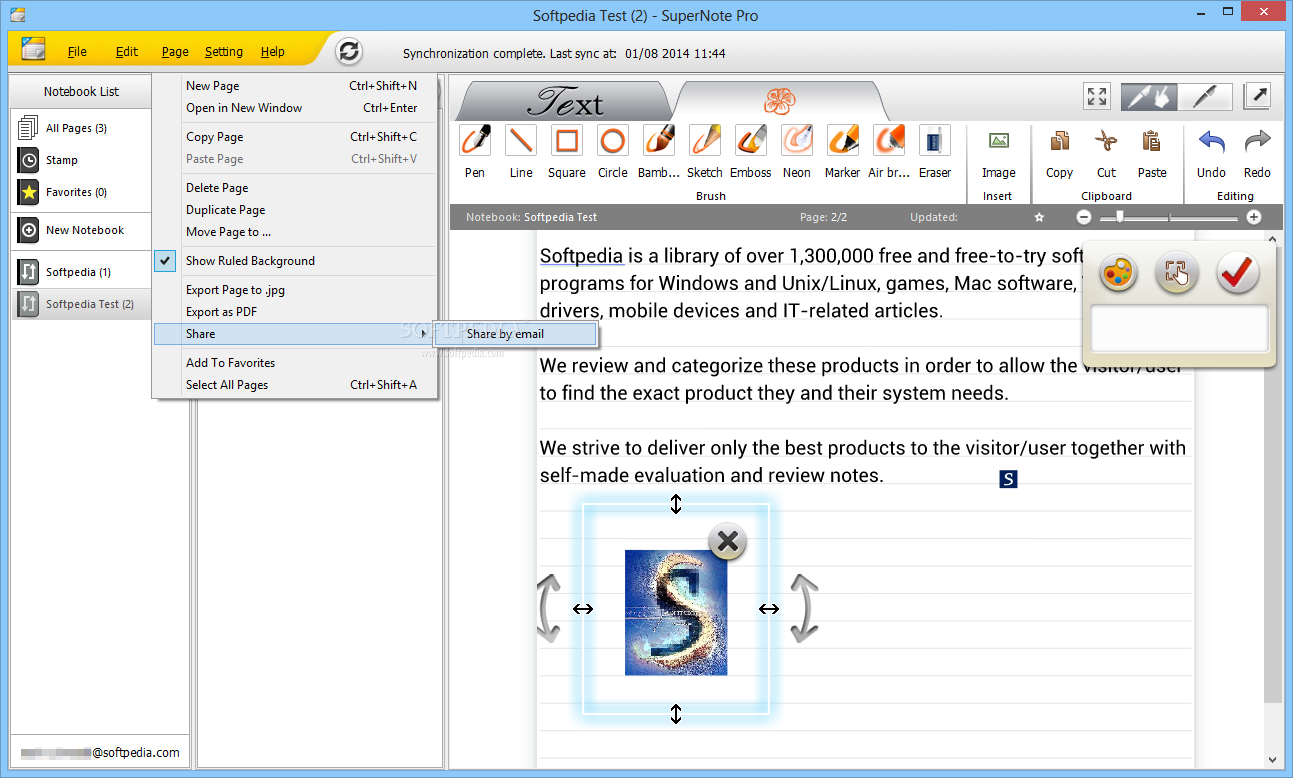The height and width of the screenshot is (778, 1293).
Task: Switch to the Text tab
Action: click(x=565, y=101)
